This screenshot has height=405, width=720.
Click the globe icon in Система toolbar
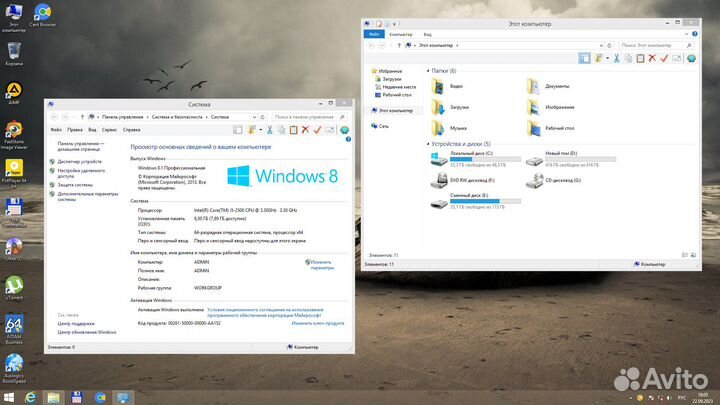click(344, 130)
